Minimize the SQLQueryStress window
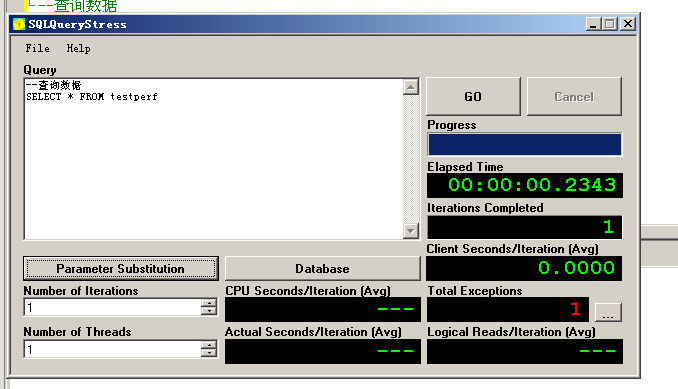This screenshot has height=389, width=678. (593, 24)
